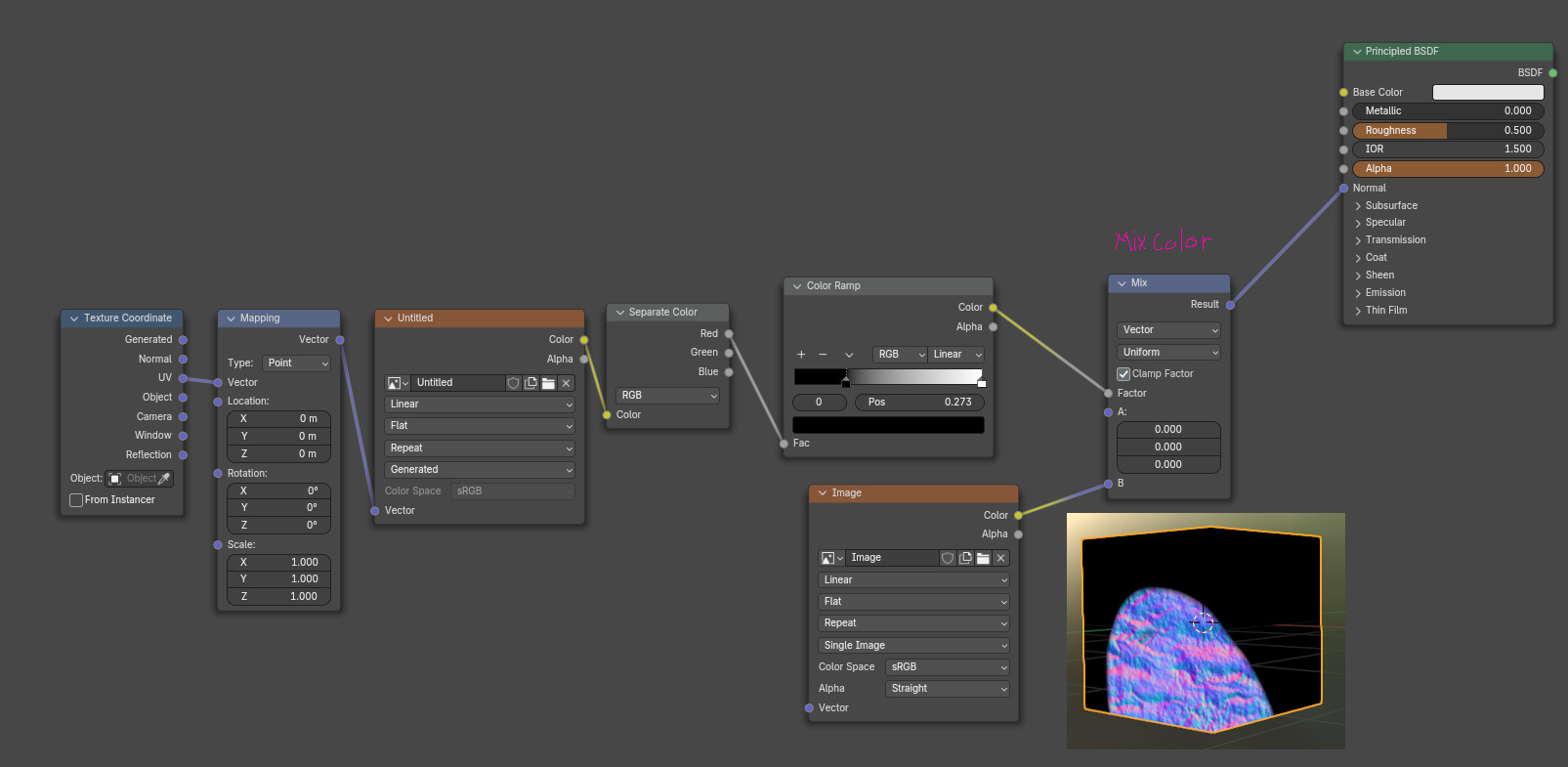Viewport: 1568px width, 767px height.
Task: Click Alpha slider in Principled BSDF
Action: point(1449,169)
